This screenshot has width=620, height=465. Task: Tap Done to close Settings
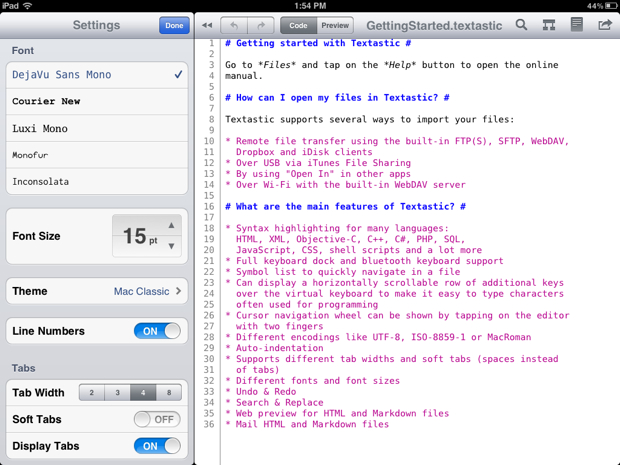(174, 26)
